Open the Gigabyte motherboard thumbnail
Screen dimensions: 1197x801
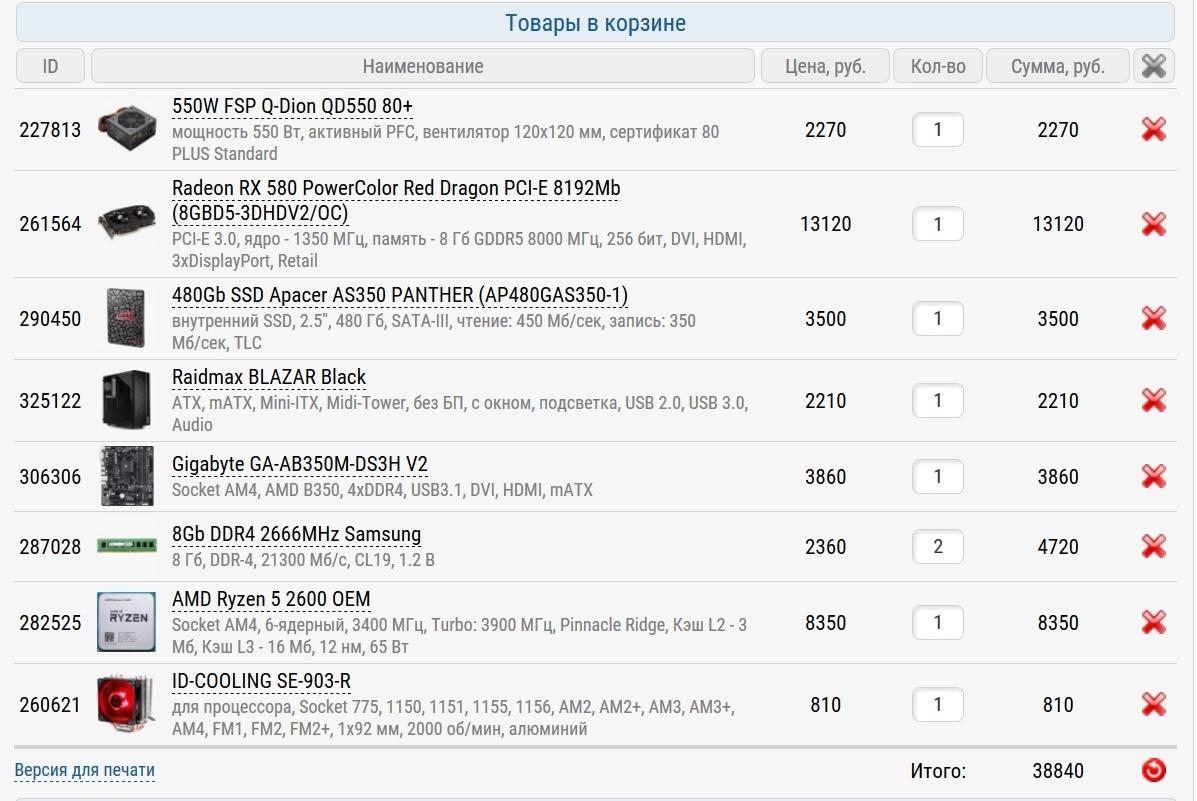click(x=127, y=476)
